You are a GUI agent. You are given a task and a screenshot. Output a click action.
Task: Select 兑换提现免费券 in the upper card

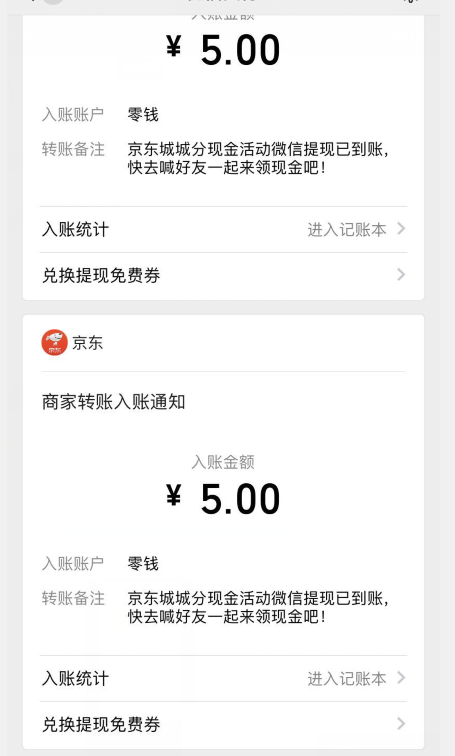pos(223,275)
